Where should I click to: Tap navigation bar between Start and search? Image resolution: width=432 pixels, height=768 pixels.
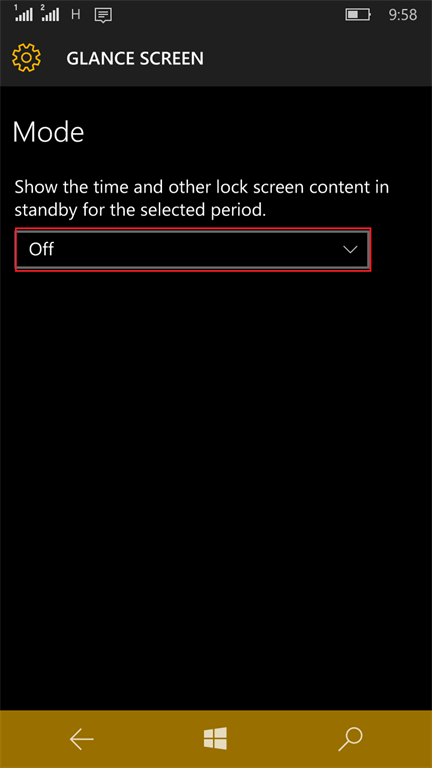(283, 739)
